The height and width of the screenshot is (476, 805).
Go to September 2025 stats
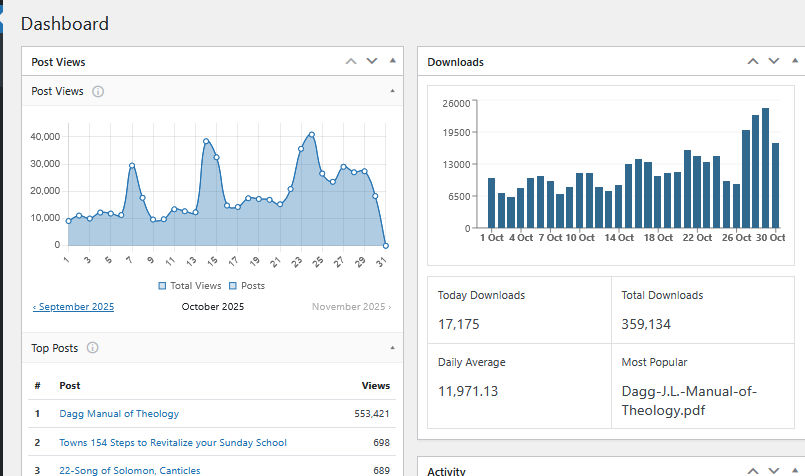[73, 307]
